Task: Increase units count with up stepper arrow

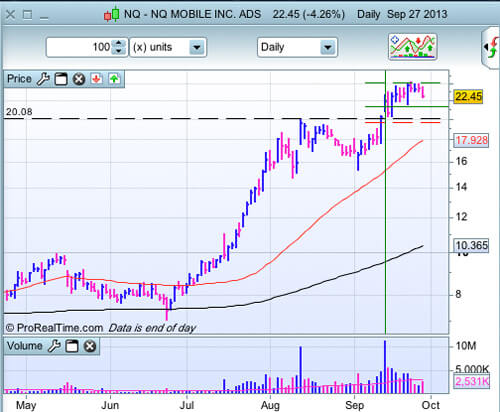Action: (119, 43)
